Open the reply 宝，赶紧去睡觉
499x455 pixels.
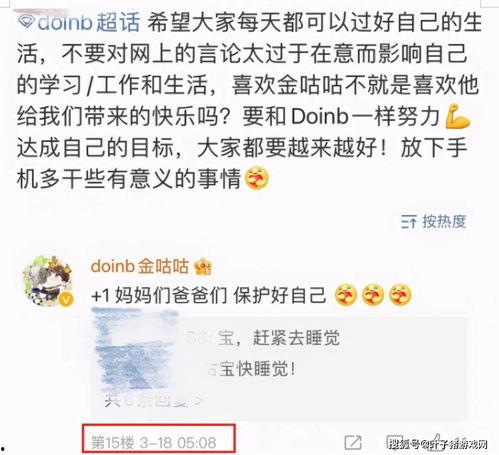tap(279, 338)
